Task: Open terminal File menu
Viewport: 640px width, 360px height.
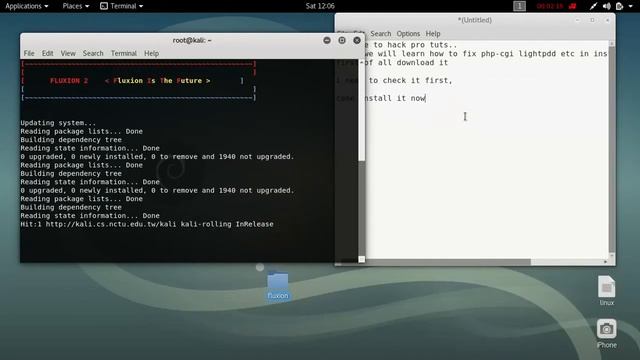Action: pos(29,53)
